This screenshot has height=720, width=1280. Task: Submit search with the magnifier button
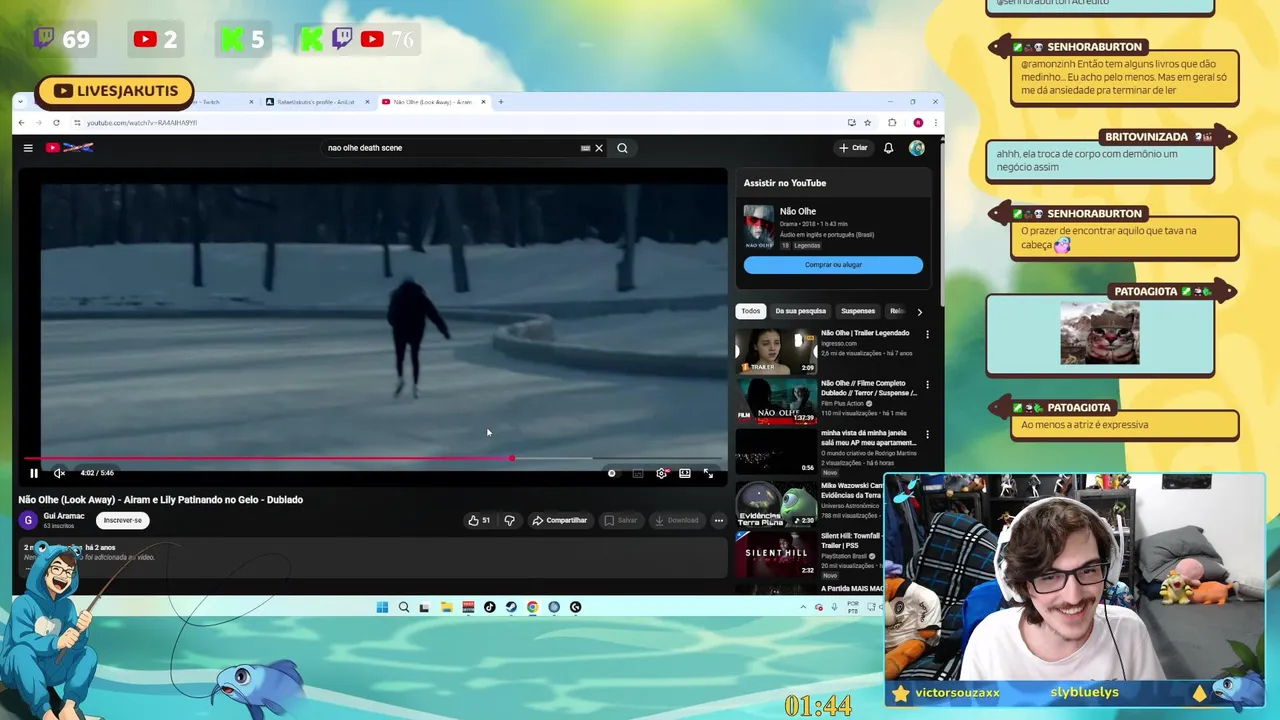tap(622, 148)
